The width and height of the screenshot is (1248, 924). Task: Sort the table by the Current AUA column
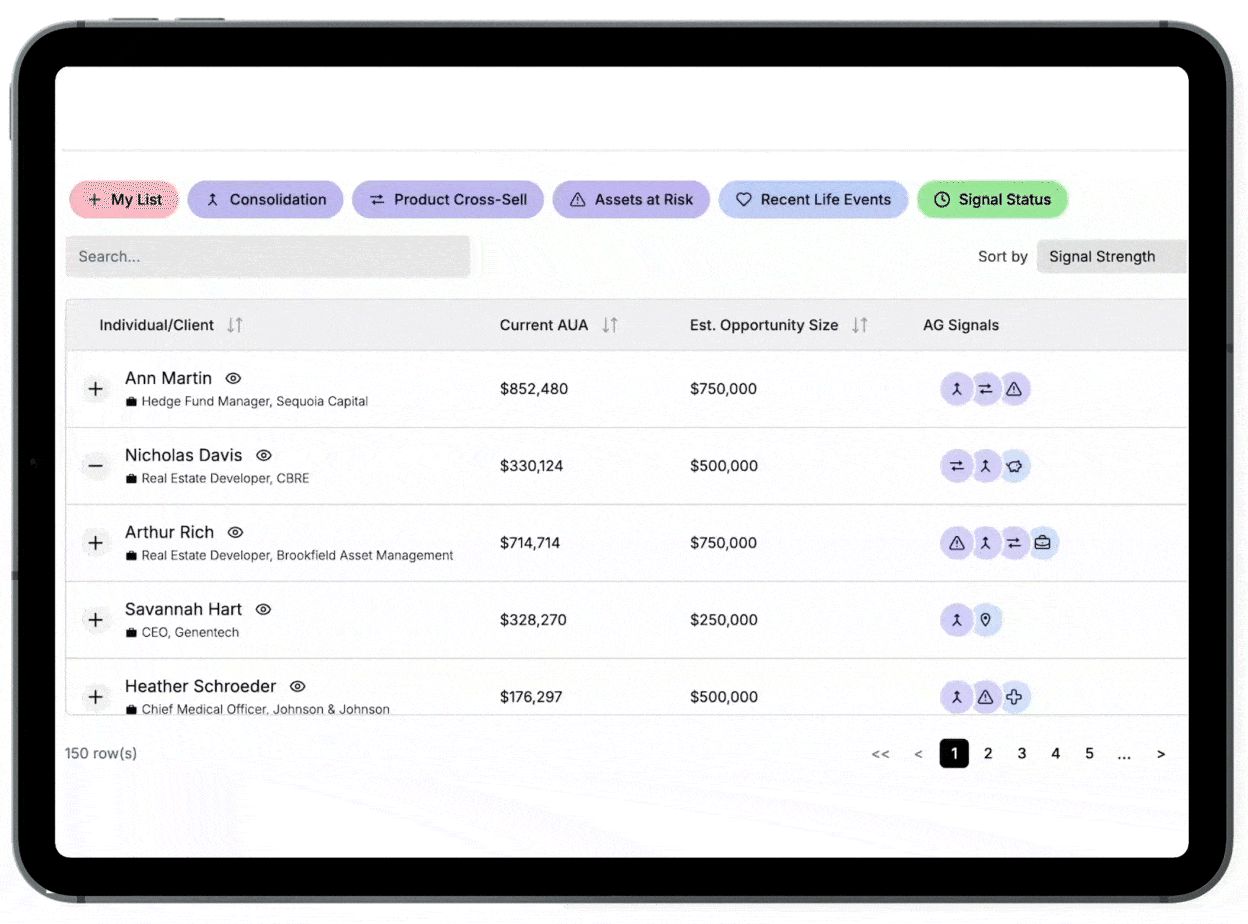coord(609,325)
